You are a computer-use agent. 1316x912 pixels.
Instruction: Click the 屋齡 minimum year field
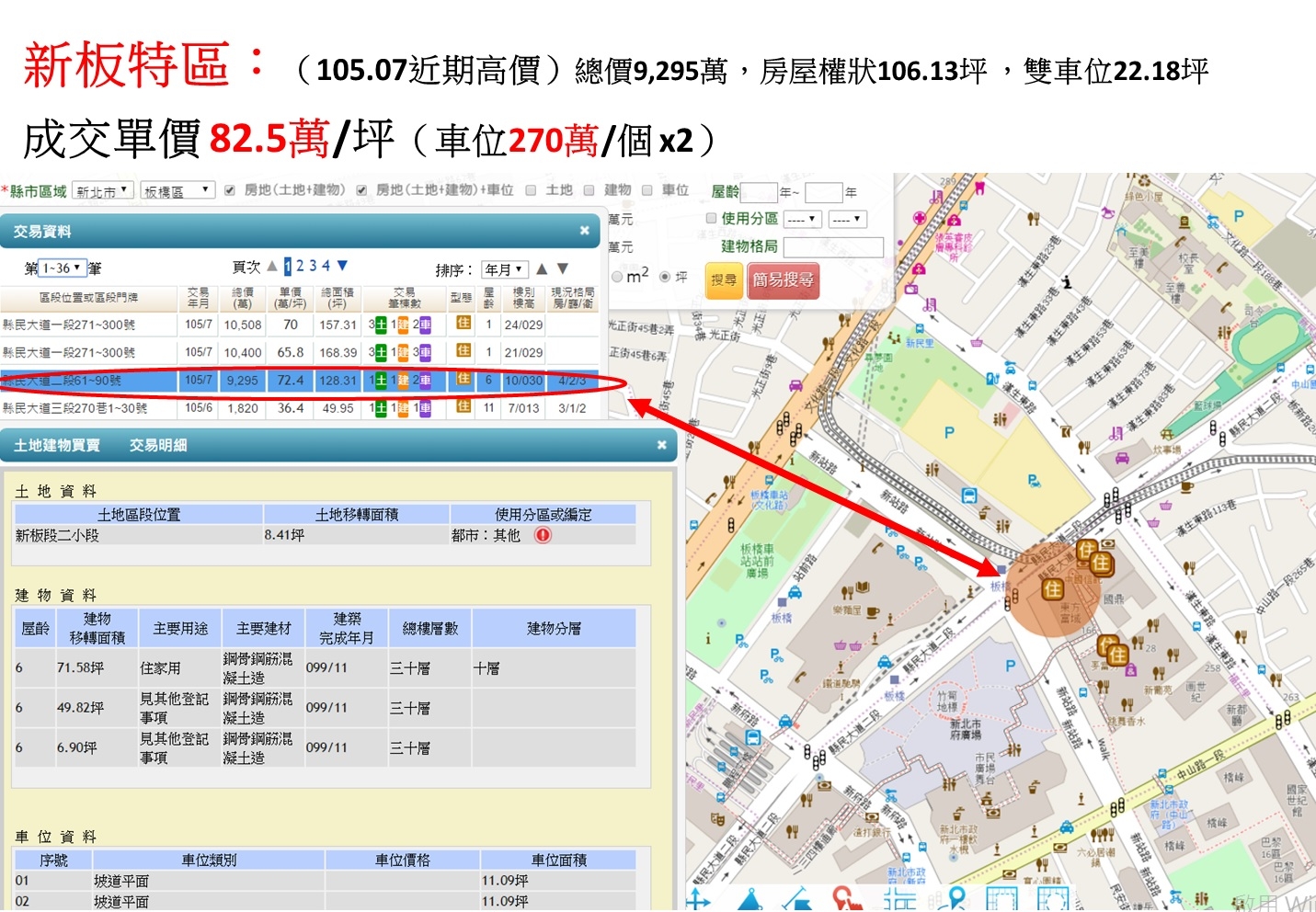[760, 192]
